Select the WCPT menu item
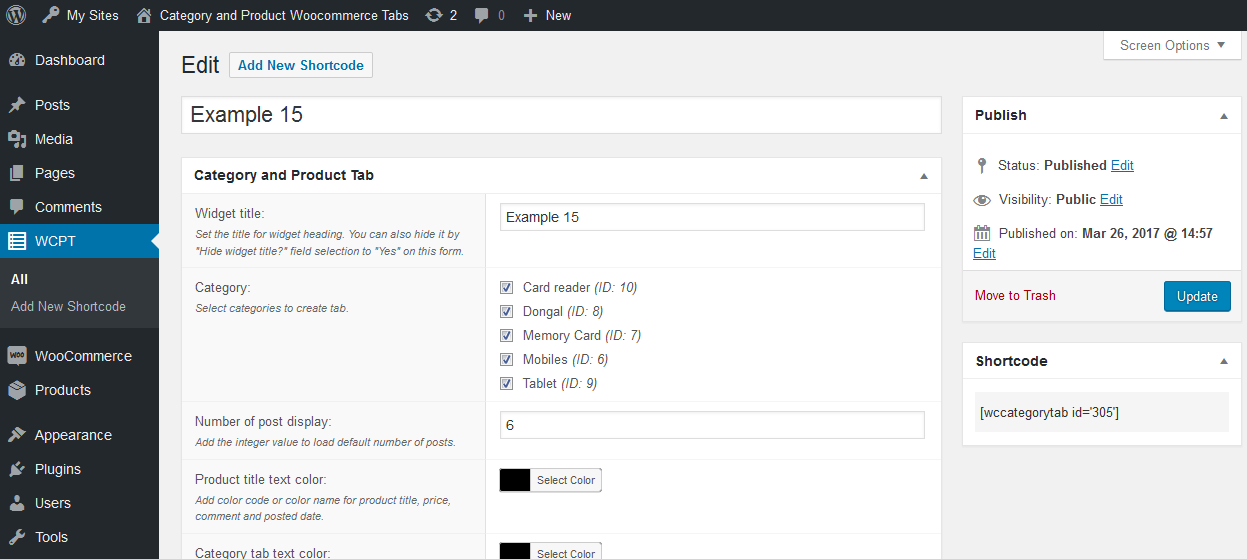 point(79,241)
